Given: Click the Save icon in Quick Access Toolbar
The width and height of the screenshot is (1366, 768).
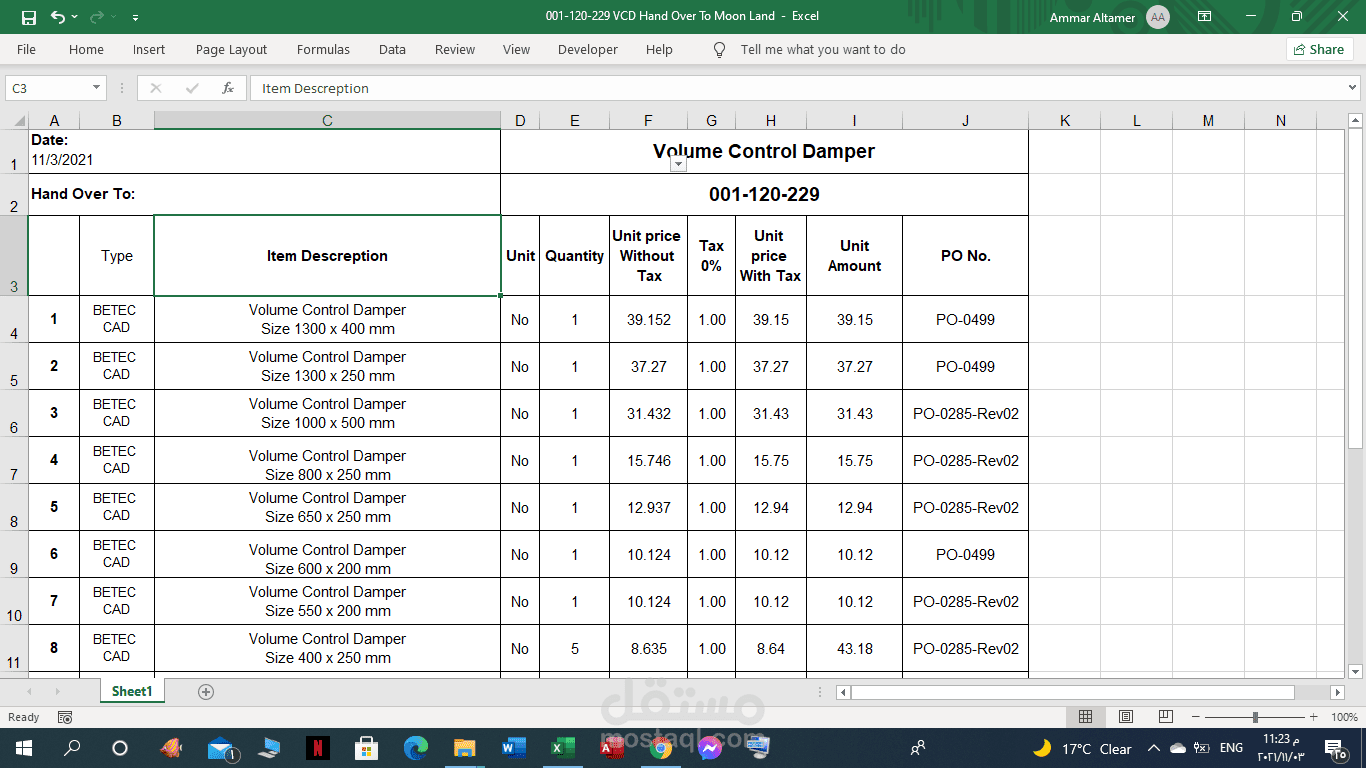Looking at the screenshot, I should point(29,17).
